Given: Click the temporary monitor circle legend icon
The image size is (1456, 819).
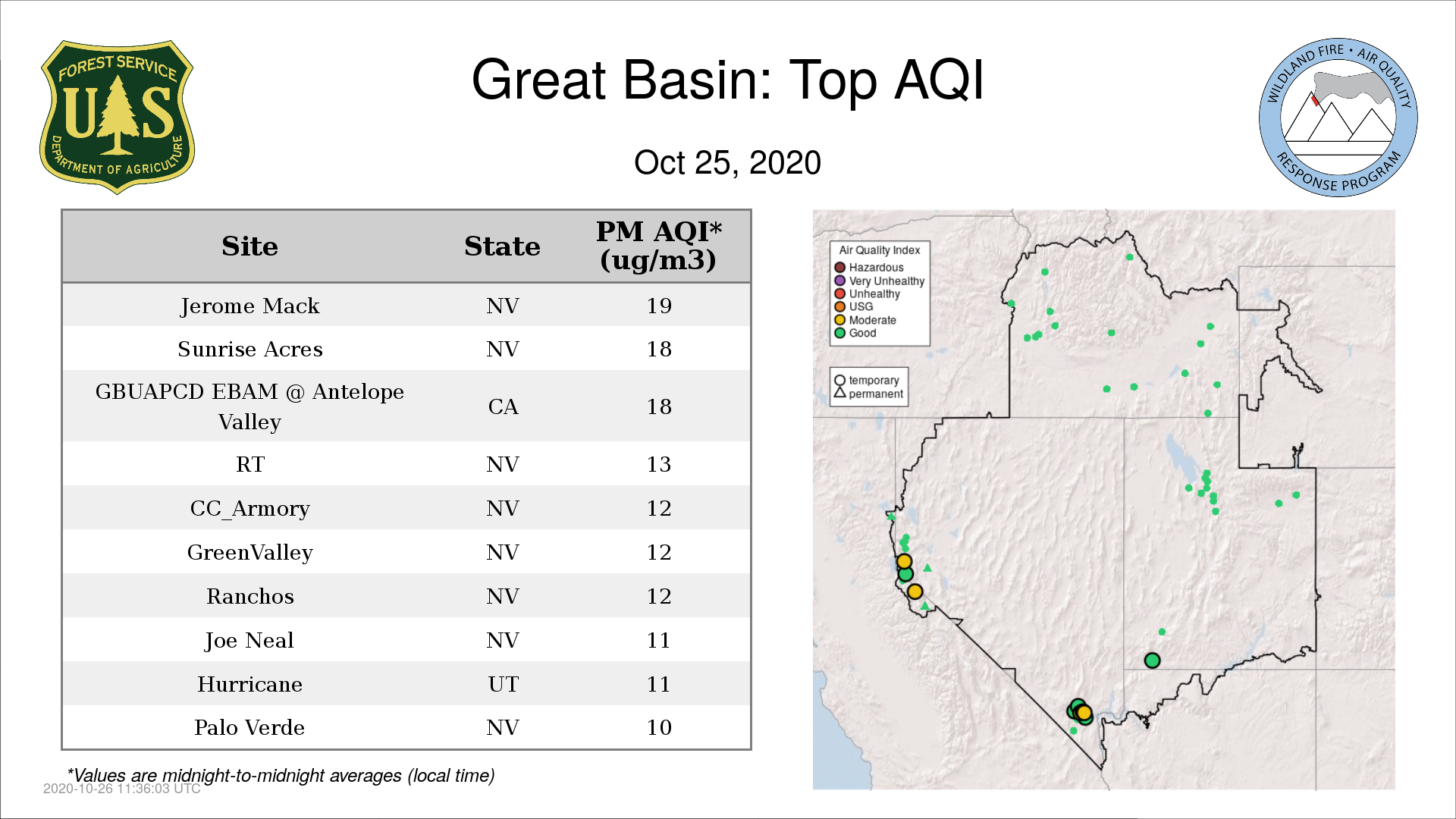Looking at the screenshot, I should coord(839,381).
